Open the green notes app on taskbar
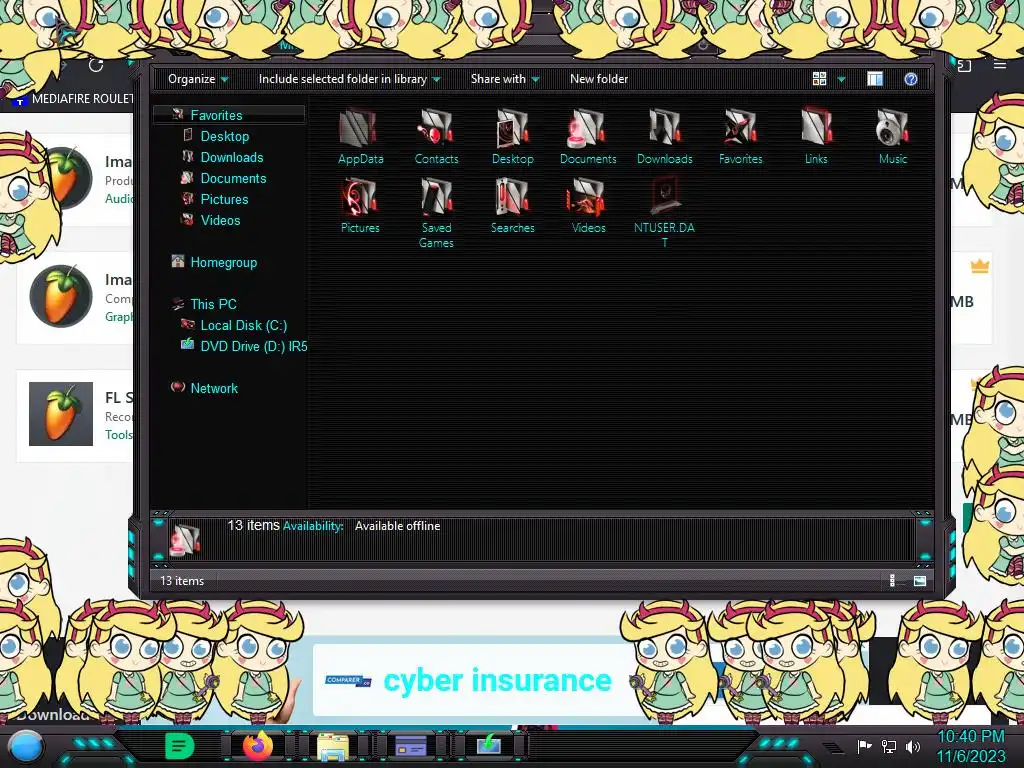This screenshot has width=1024, height=768. 180,746
